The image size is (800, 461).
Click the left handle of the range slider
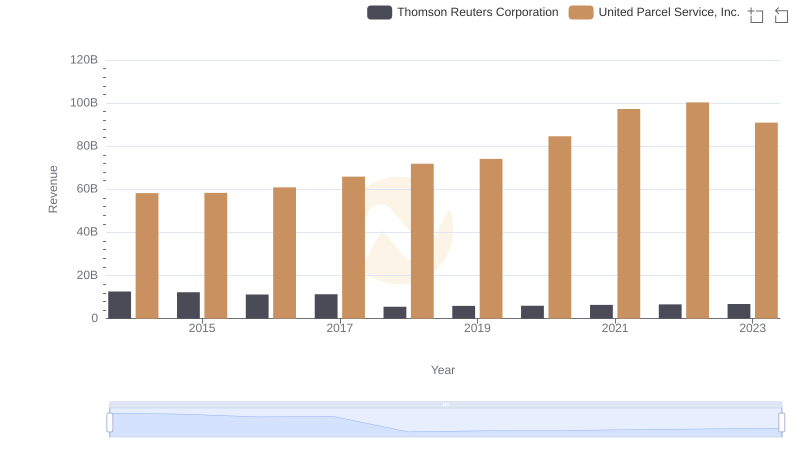pyautogui.click(x=110, y=423)
